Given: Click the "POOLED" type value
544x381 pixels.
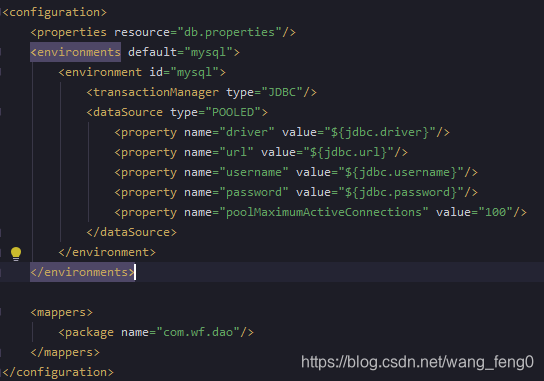Looking at the screenshot, I should click(233, 112).
